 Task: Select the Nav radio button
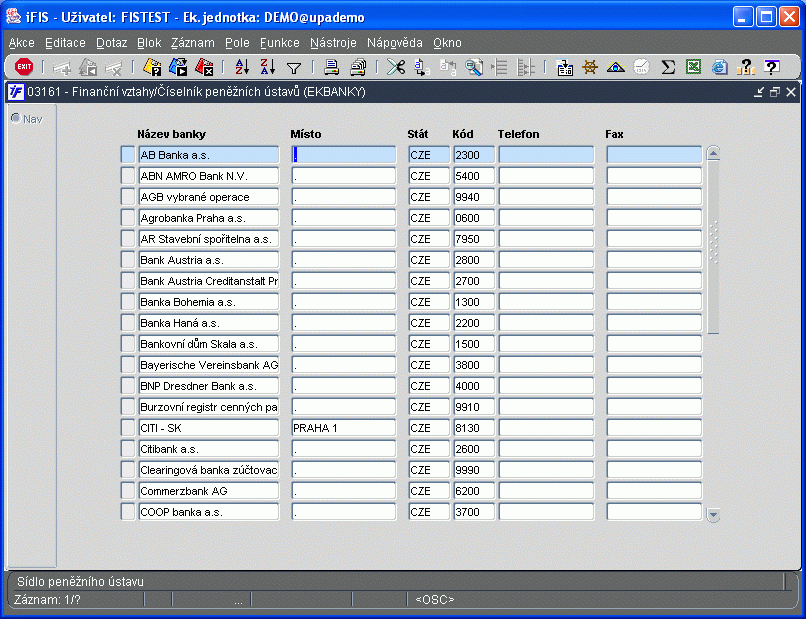pyautogui.click(x=16, y=119)
